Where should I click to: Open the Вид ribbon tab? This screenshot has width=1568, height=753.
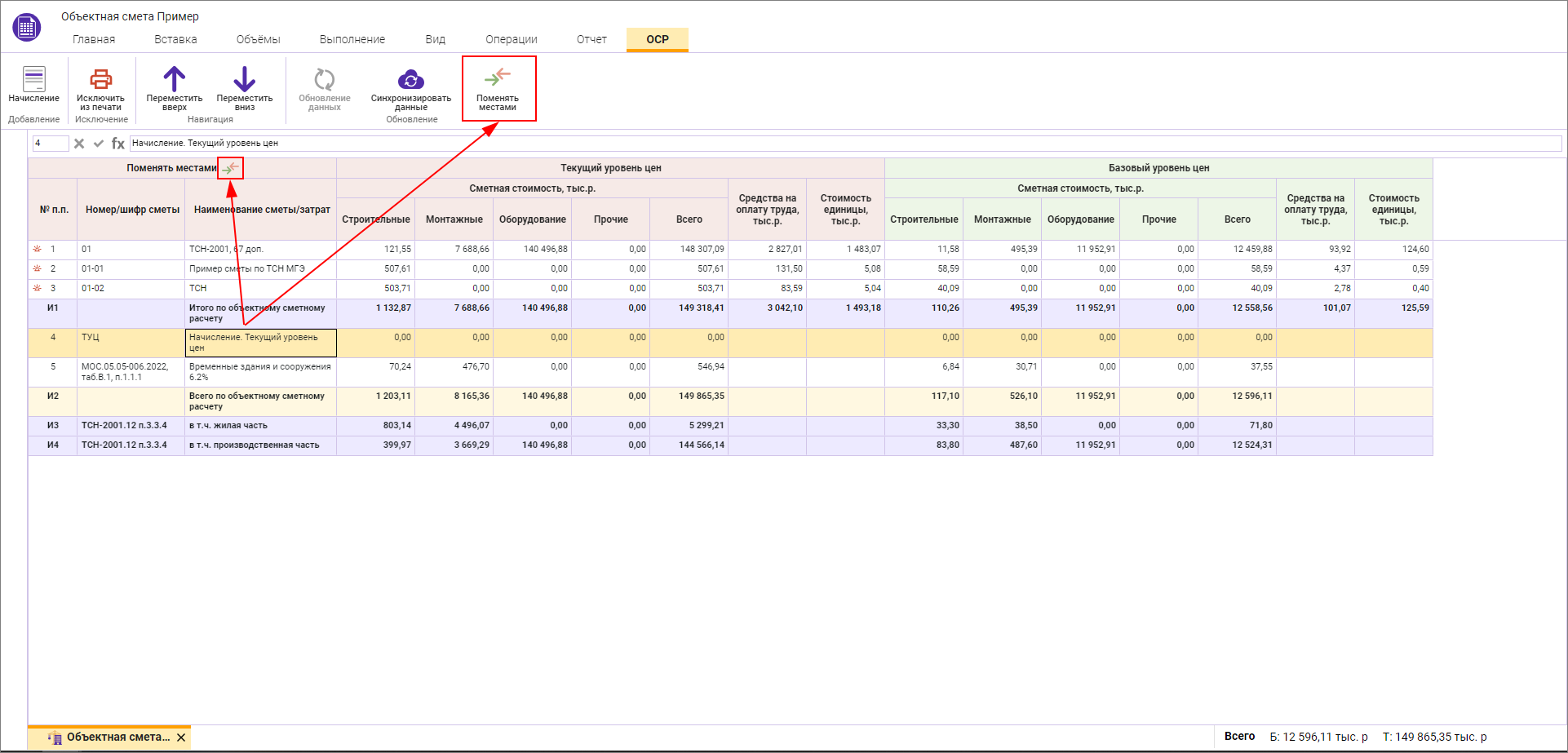pos(436,39)
